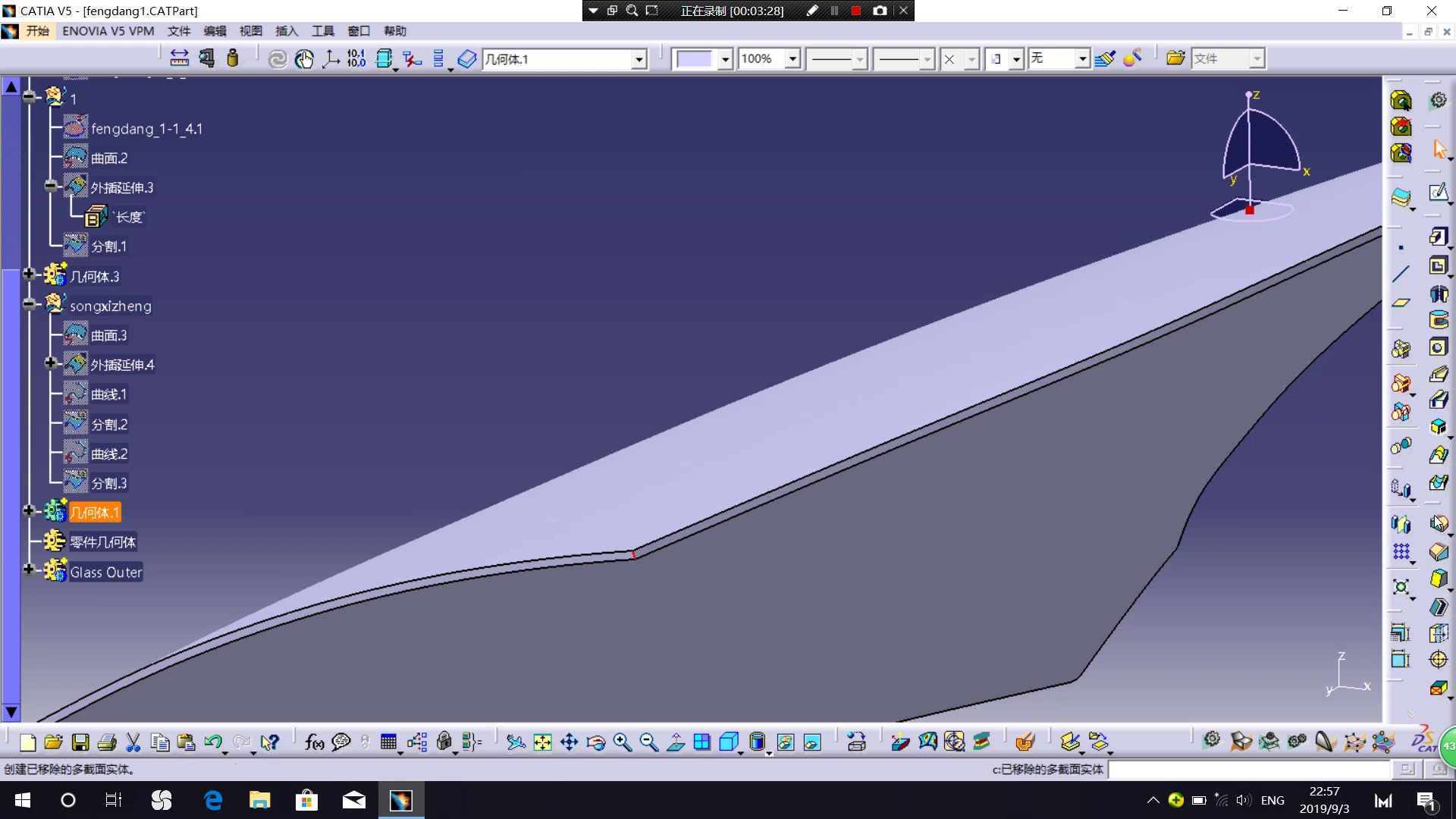Click the lavender graphic color swatch

click(x=694, y=59)
